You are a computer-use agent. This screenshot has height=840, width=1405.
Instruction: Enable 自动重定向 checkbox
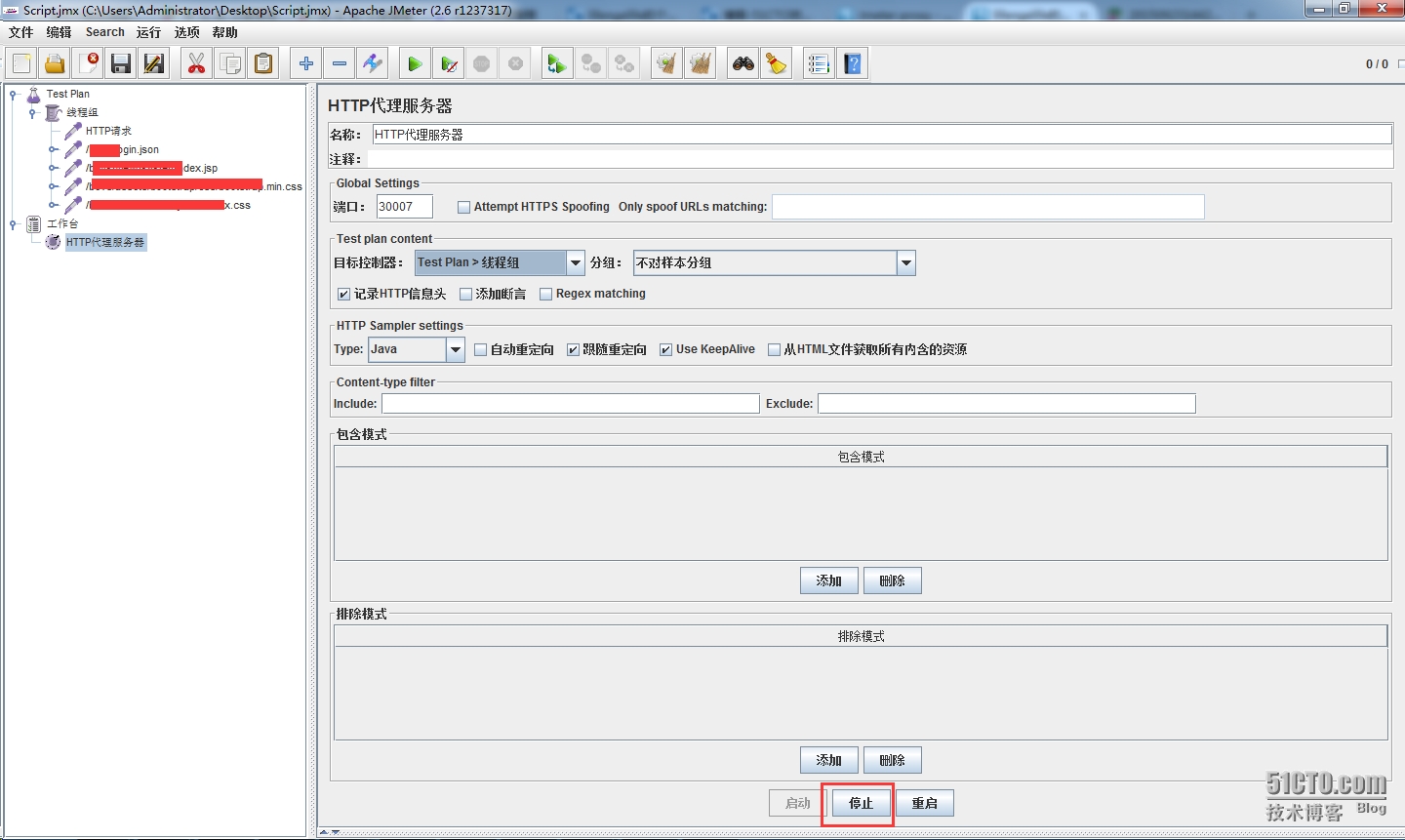tap(480, 349)
